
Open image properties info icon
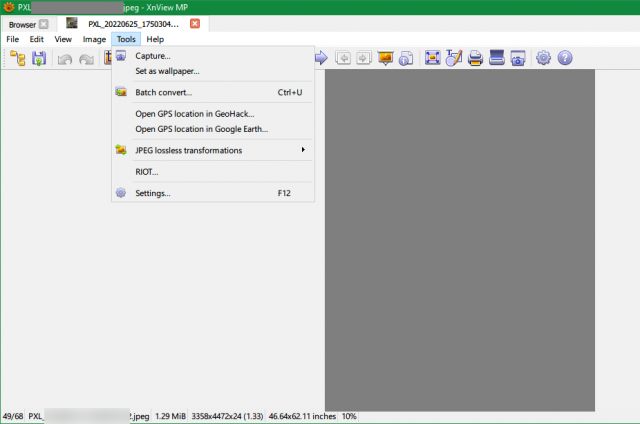tap(406, 58)
